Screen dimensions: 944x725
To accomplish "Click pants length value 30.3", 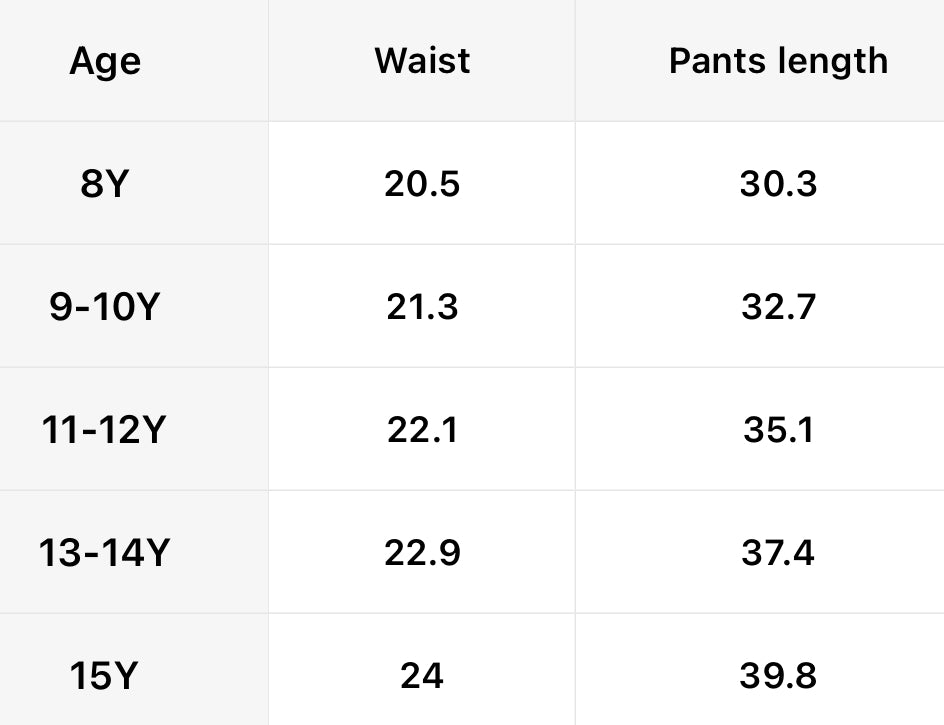I will 778,184.
